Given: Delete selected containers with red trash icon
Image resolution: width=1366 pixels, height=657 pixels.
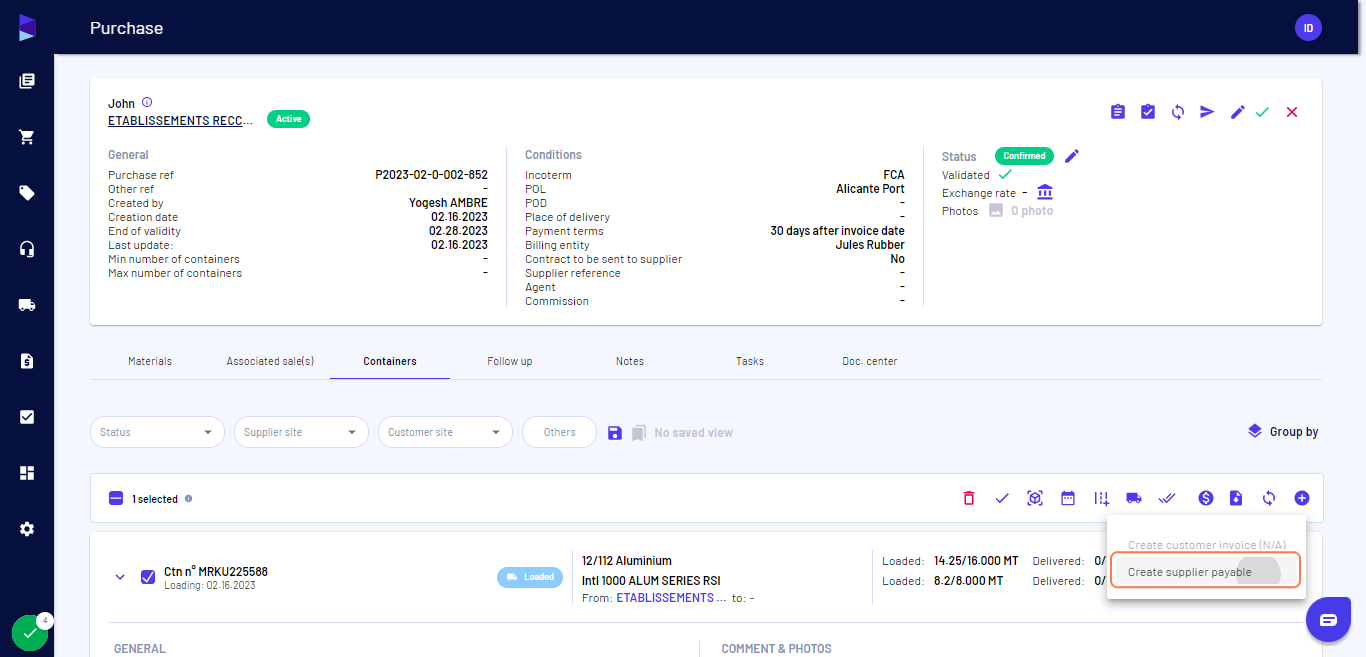Looking at the screenshot, I should tap(968, 498).
